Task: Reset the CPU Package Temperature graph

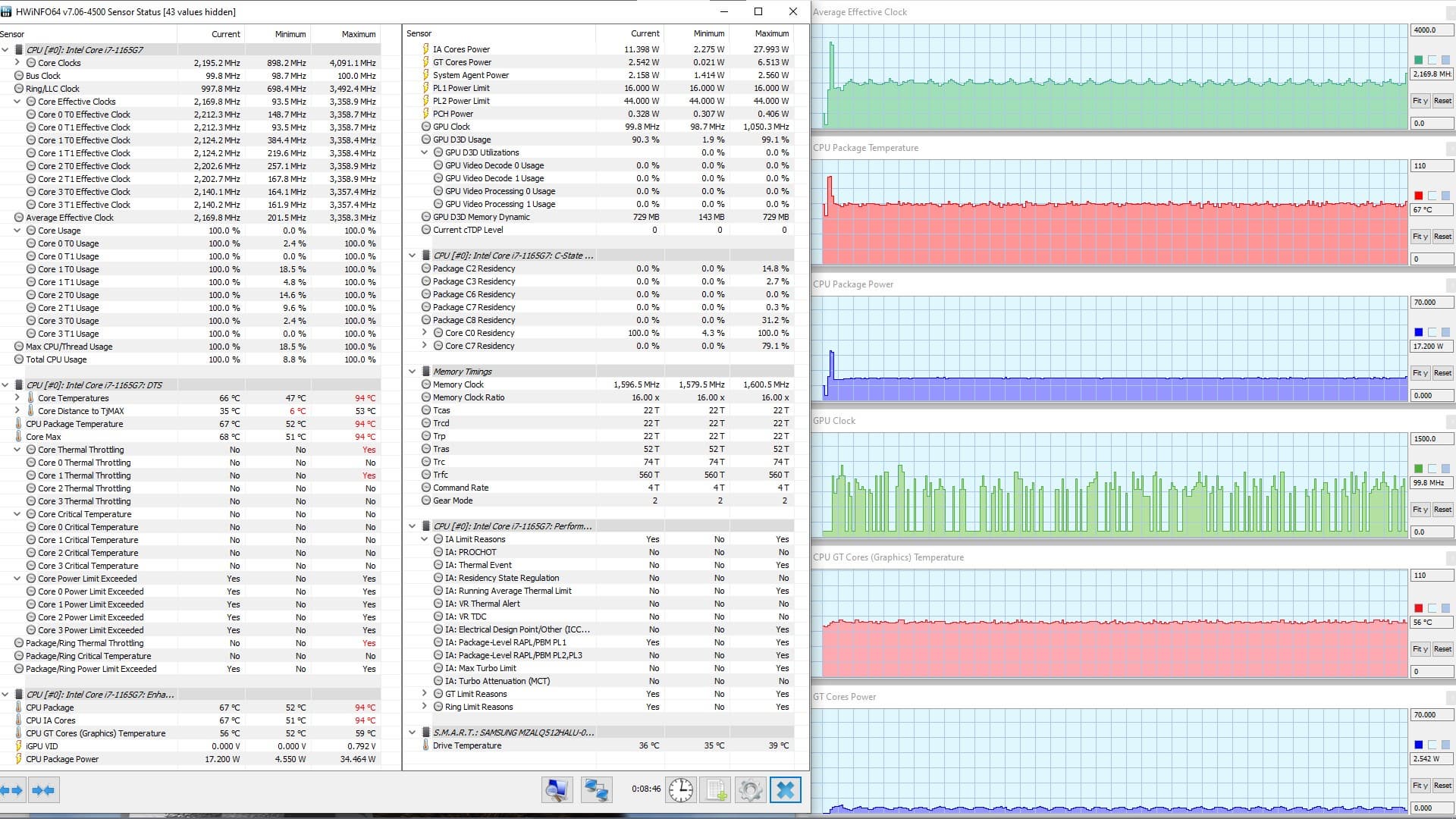Action: coord(1442,237)
